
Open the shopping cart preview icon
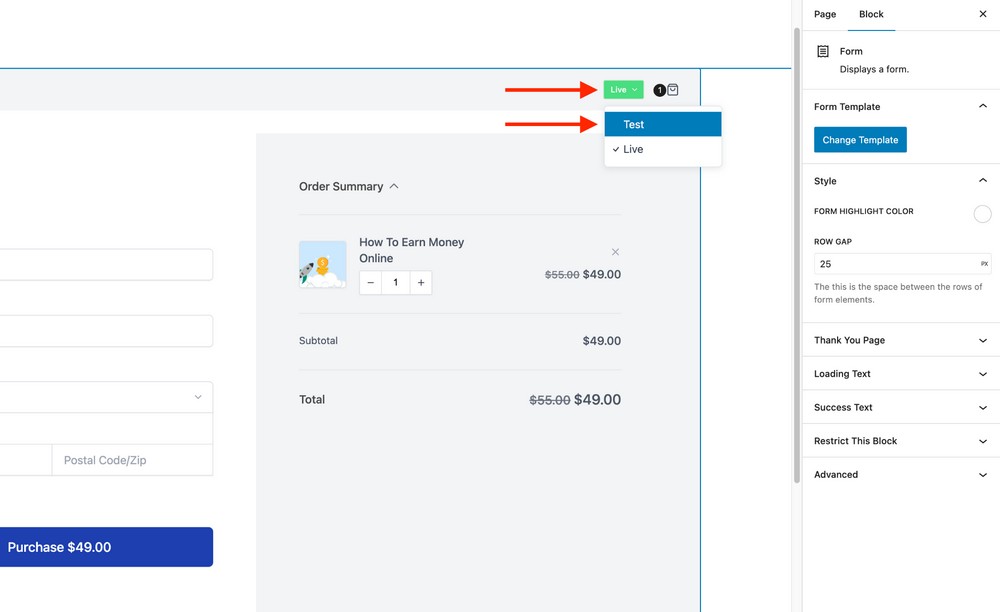672,89
